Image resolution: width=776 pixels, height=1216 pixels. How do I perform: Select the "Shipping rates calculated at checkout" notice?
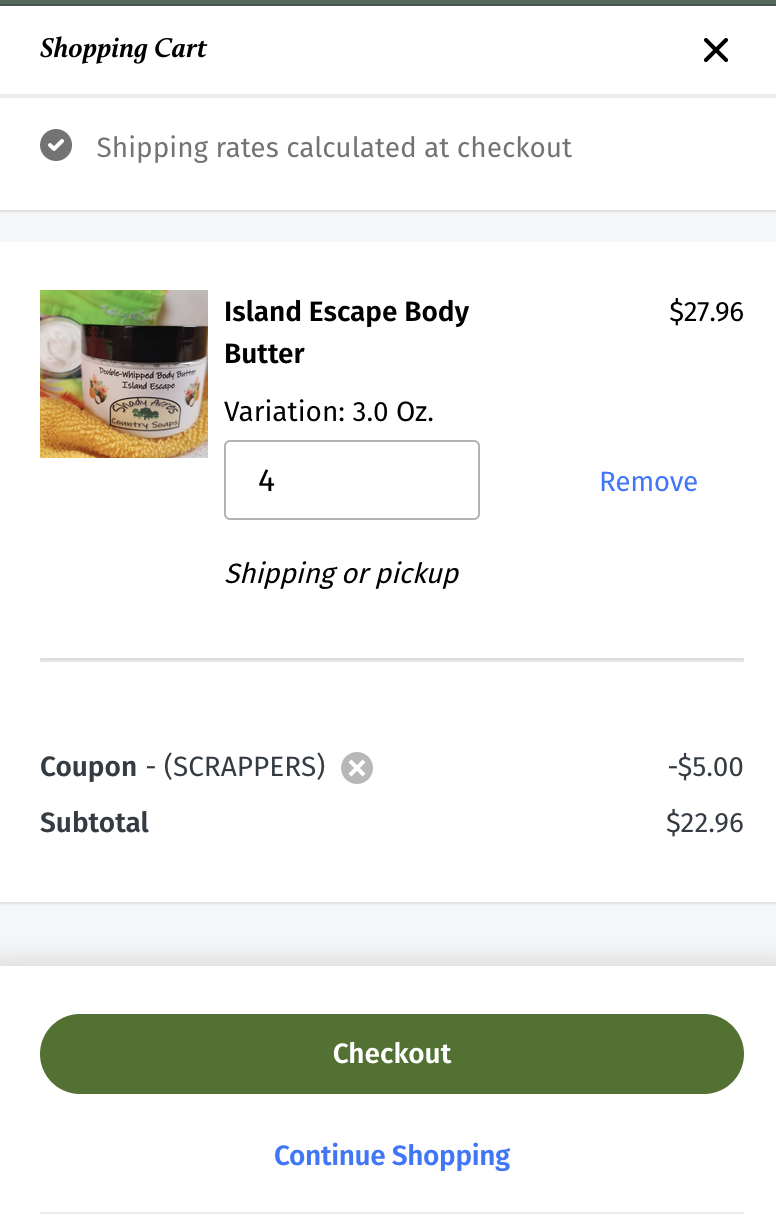point(334,148)
